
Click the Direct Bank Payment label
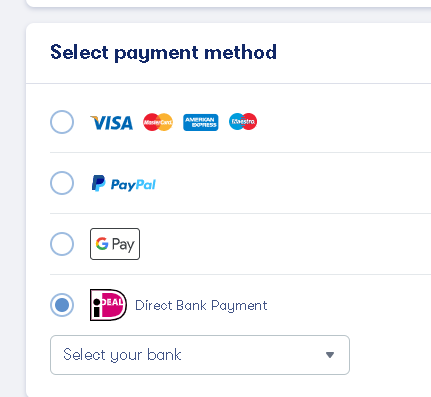[201, 306]
